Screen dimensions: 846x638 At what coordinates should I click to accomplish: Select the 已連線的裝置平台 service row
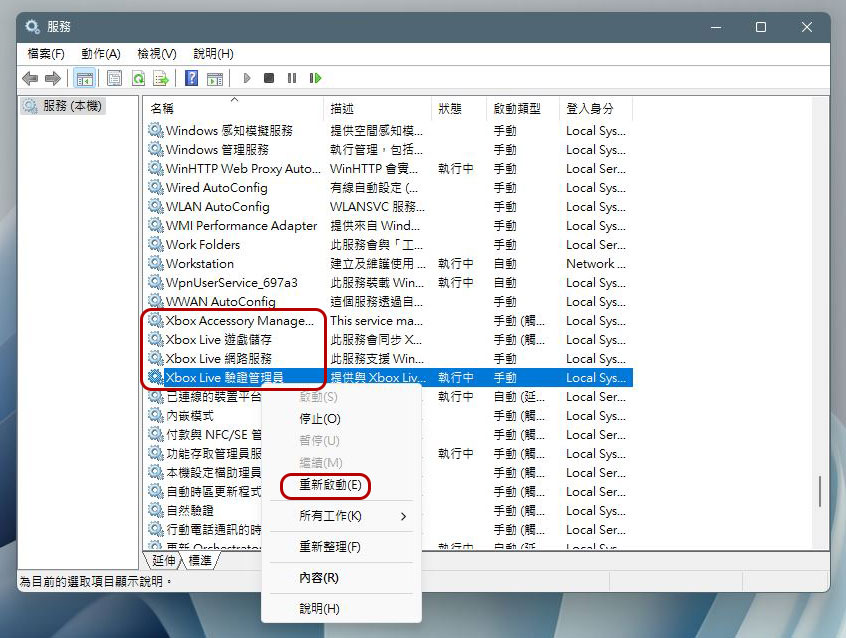[214, 397]
